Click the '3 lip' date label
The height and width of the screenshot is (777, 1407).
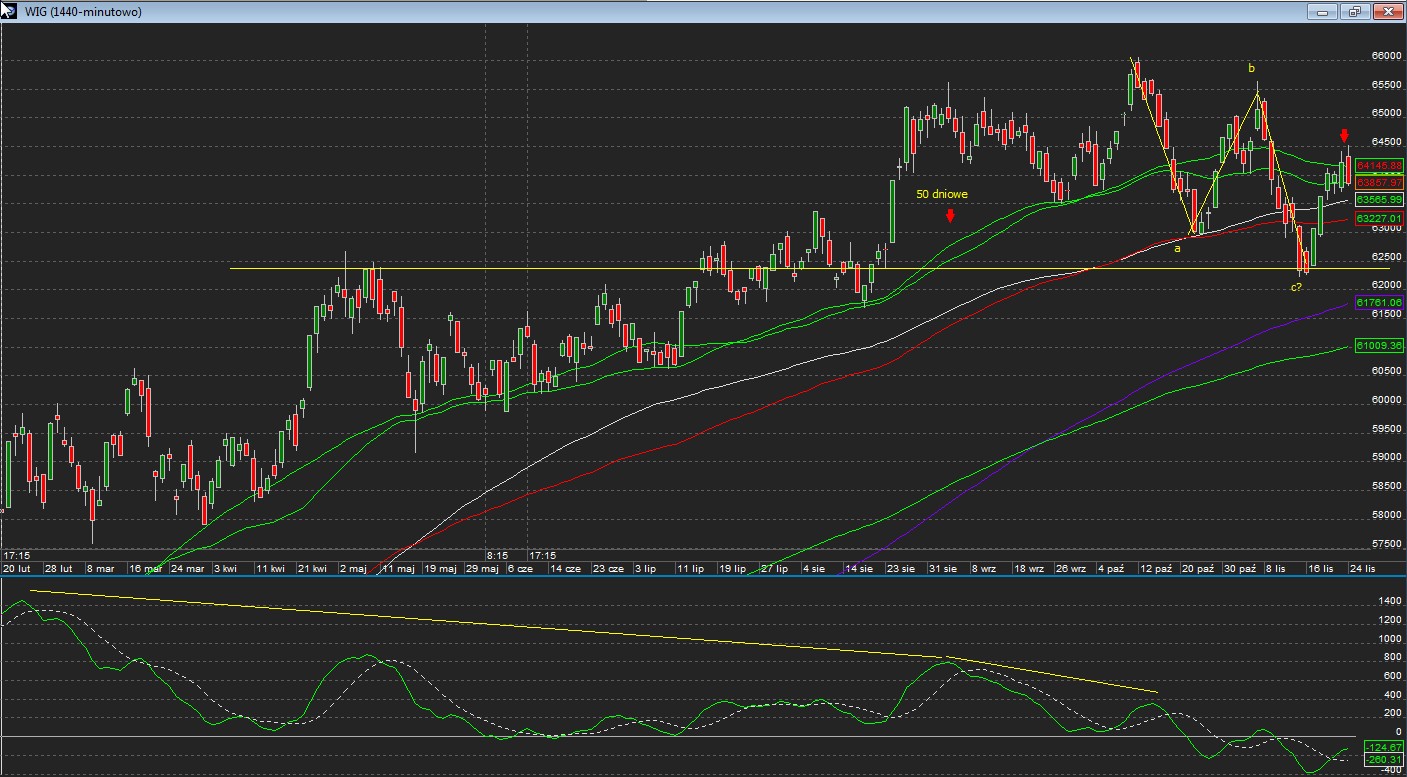(647, 568)
